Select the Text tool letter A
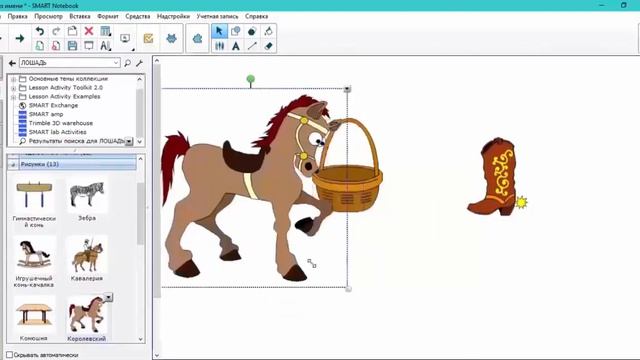The width and height of the screenshot is (640, 360). tap(236, 46)
